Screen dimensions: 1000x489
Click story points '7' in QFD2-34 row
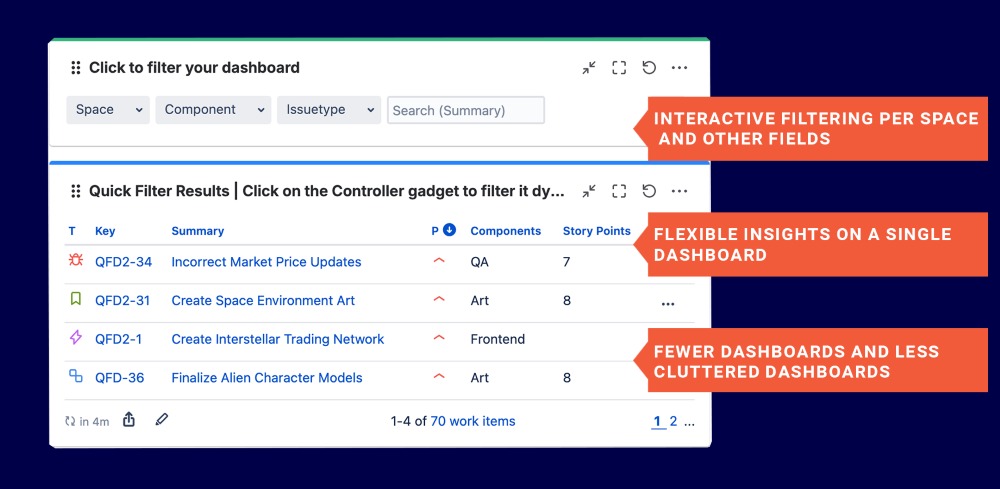pos(566,262)
